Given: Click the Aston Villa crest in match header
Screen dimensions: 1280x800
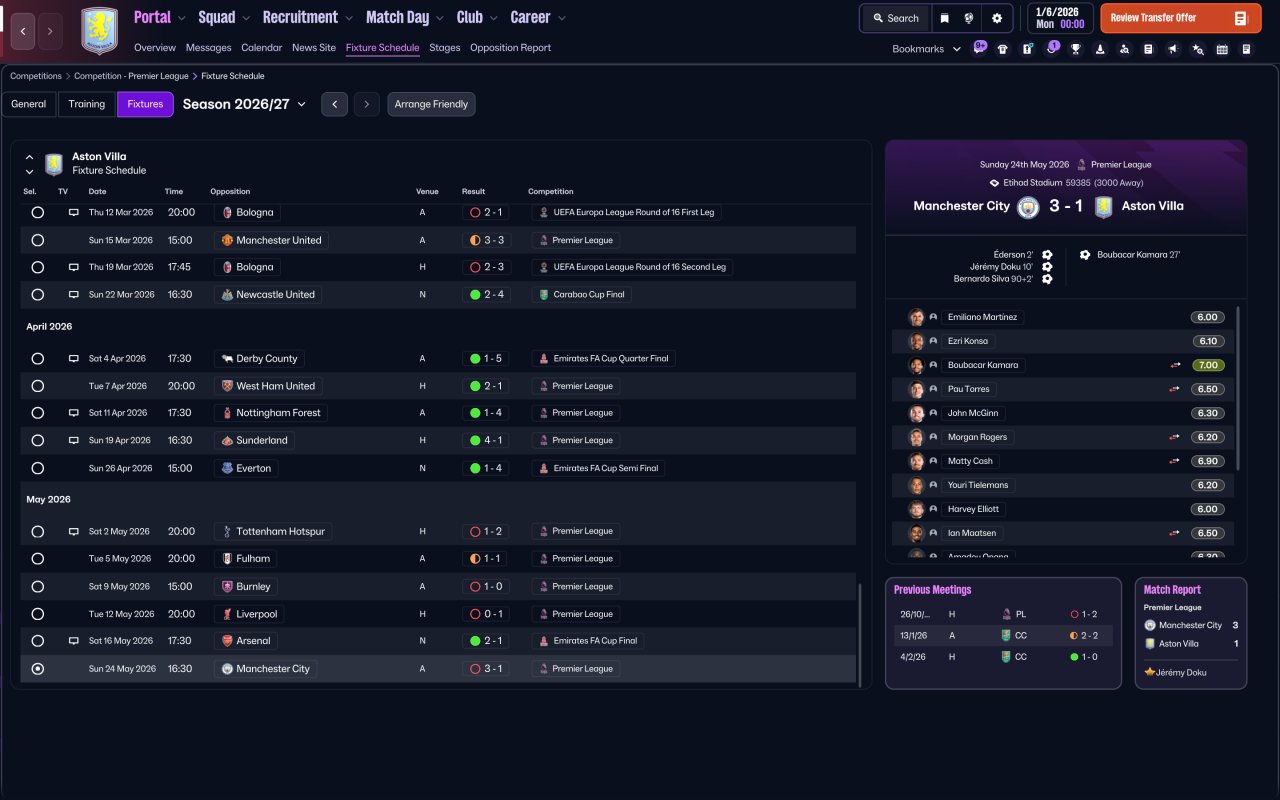Looking at the screenshot, I should click(x=1103, y=207).
